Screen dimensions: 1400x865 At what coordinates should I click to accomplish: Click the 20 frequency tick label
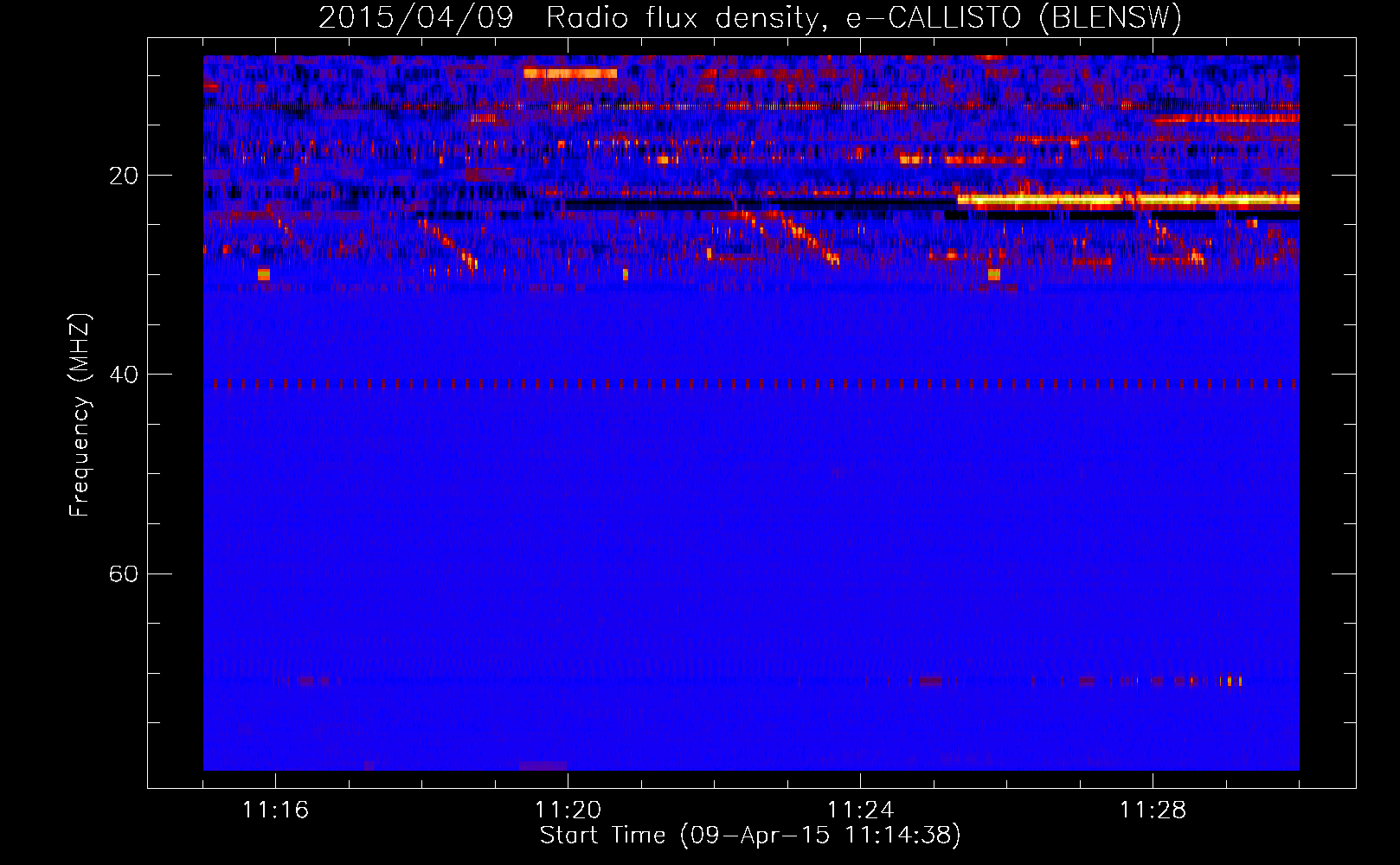pyautogui.click(x=123, y=176)
